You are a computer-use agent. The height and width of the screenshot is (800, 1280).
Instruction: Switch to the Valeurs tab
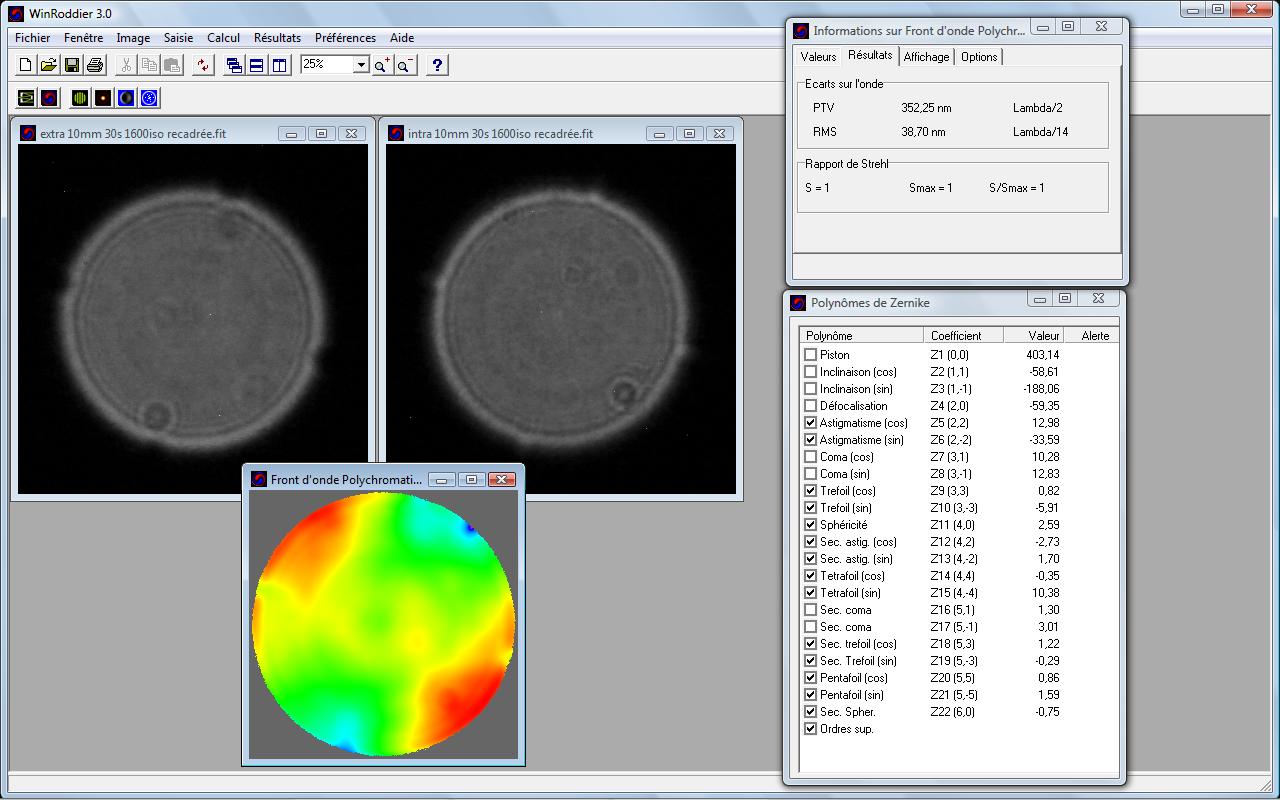818,57
